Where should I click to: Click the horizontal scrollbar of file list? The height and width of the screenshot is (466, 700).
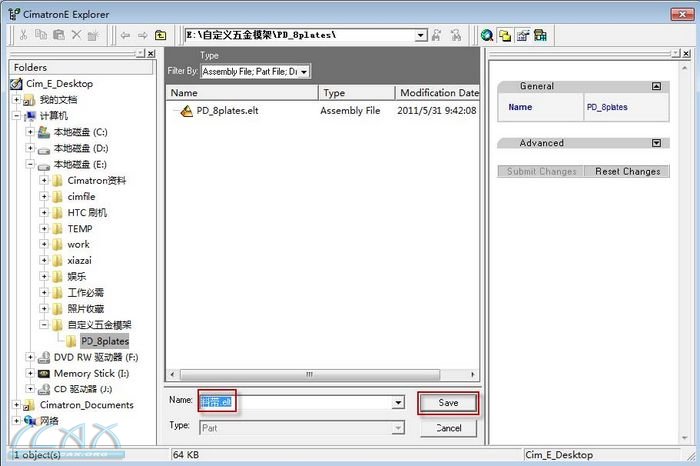pos(309,374)
